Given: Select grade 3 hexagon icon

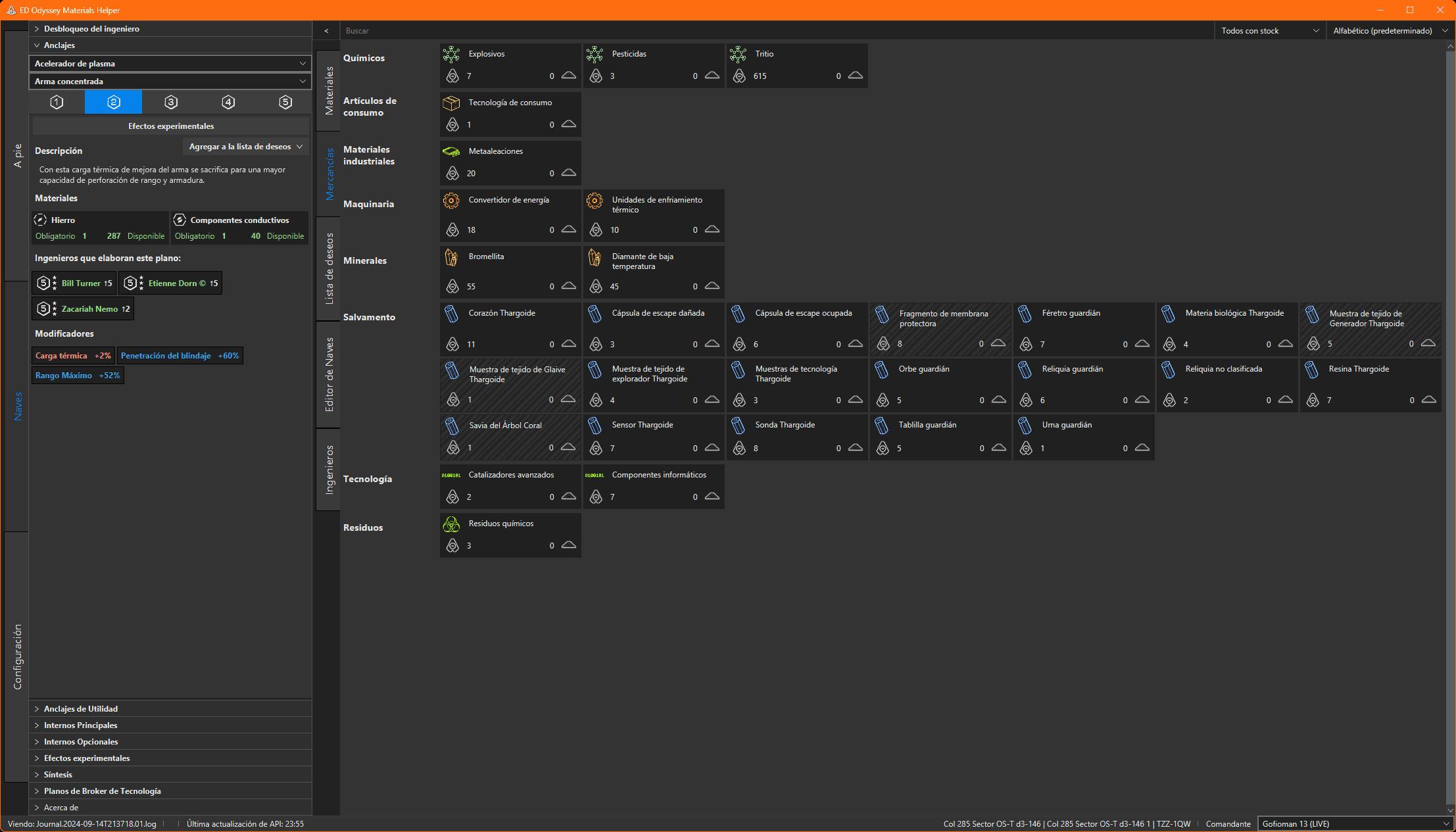Looking at the screenshot, I should pyautogui.click(x=171, y=102).
